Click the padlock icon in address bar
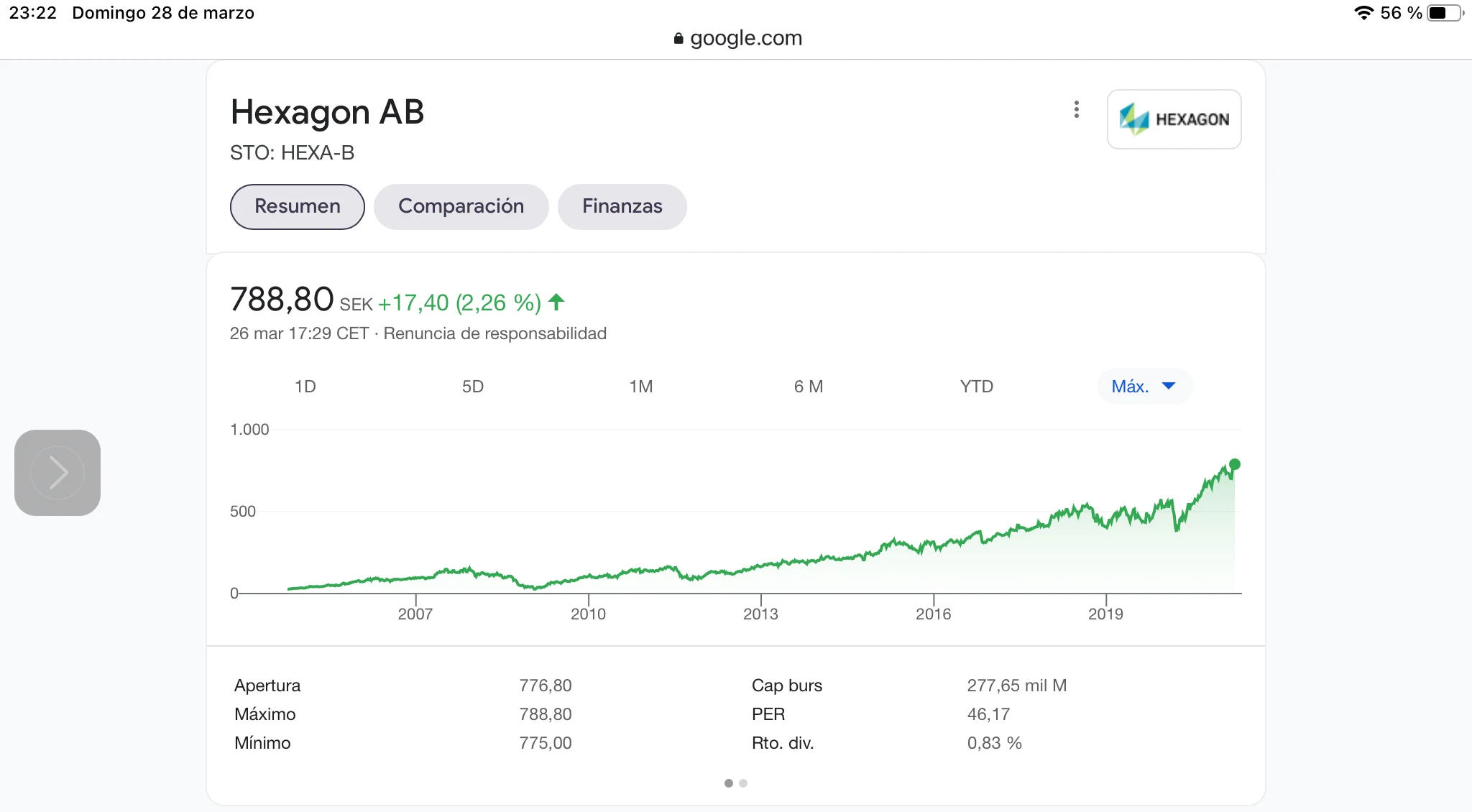 click(x=678, y=39)
